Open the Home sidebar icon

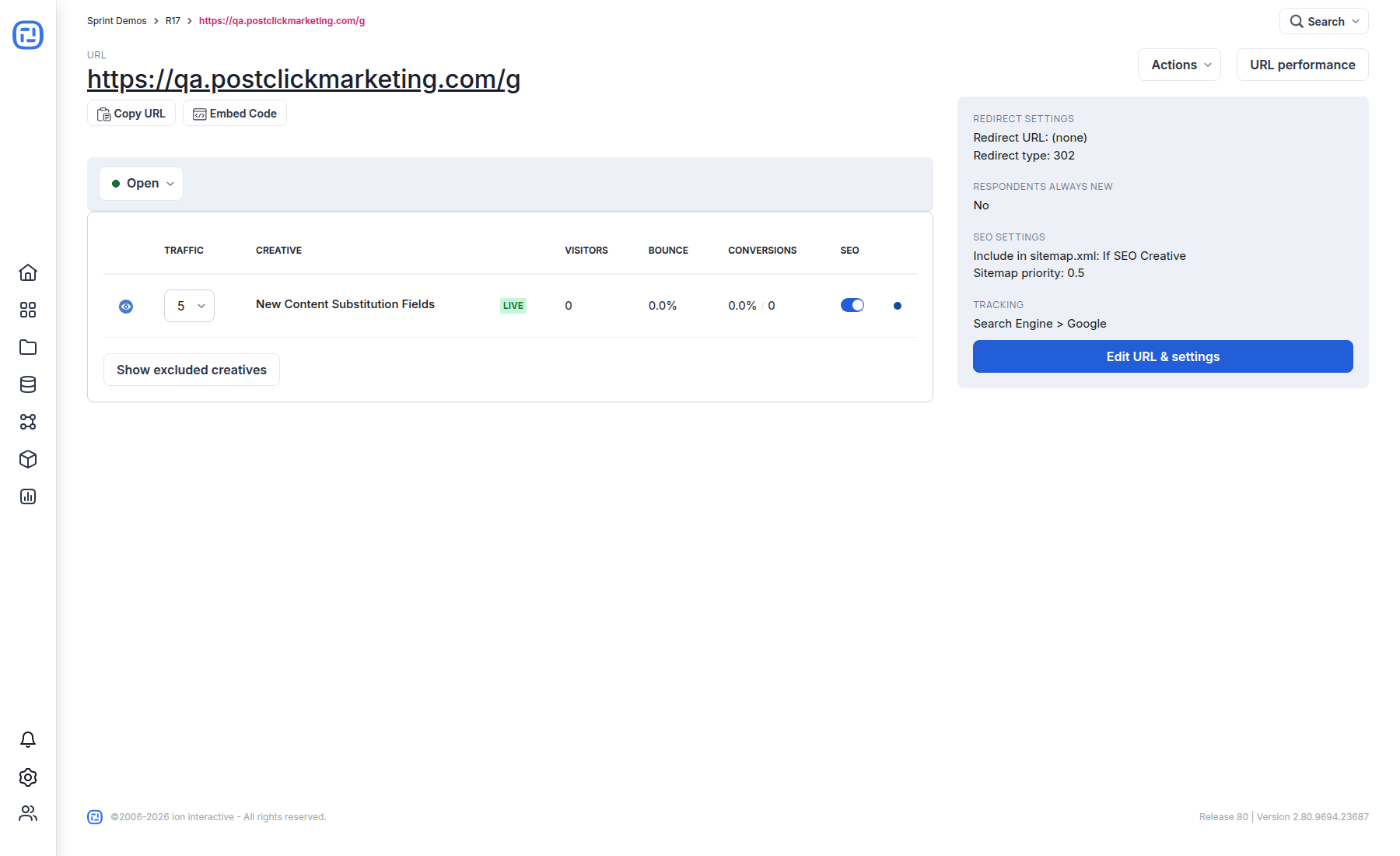[x=28, y=272]
